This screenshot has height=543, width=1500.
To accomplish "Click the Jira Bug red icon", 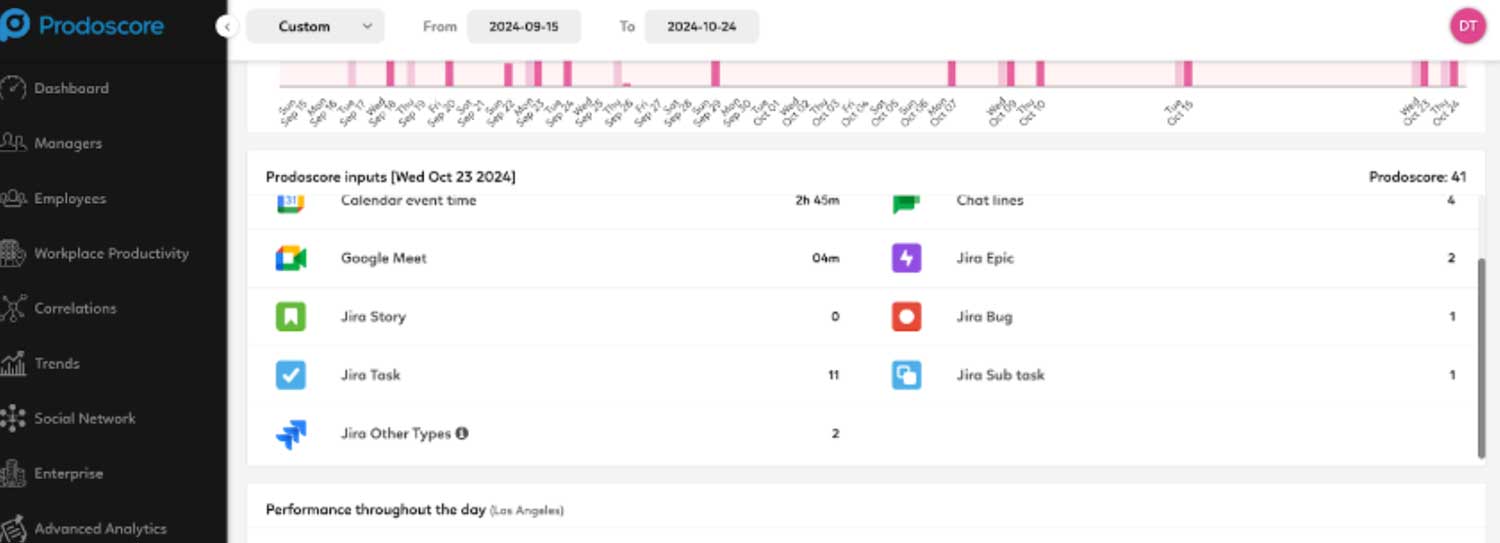I will pos(906,316).
